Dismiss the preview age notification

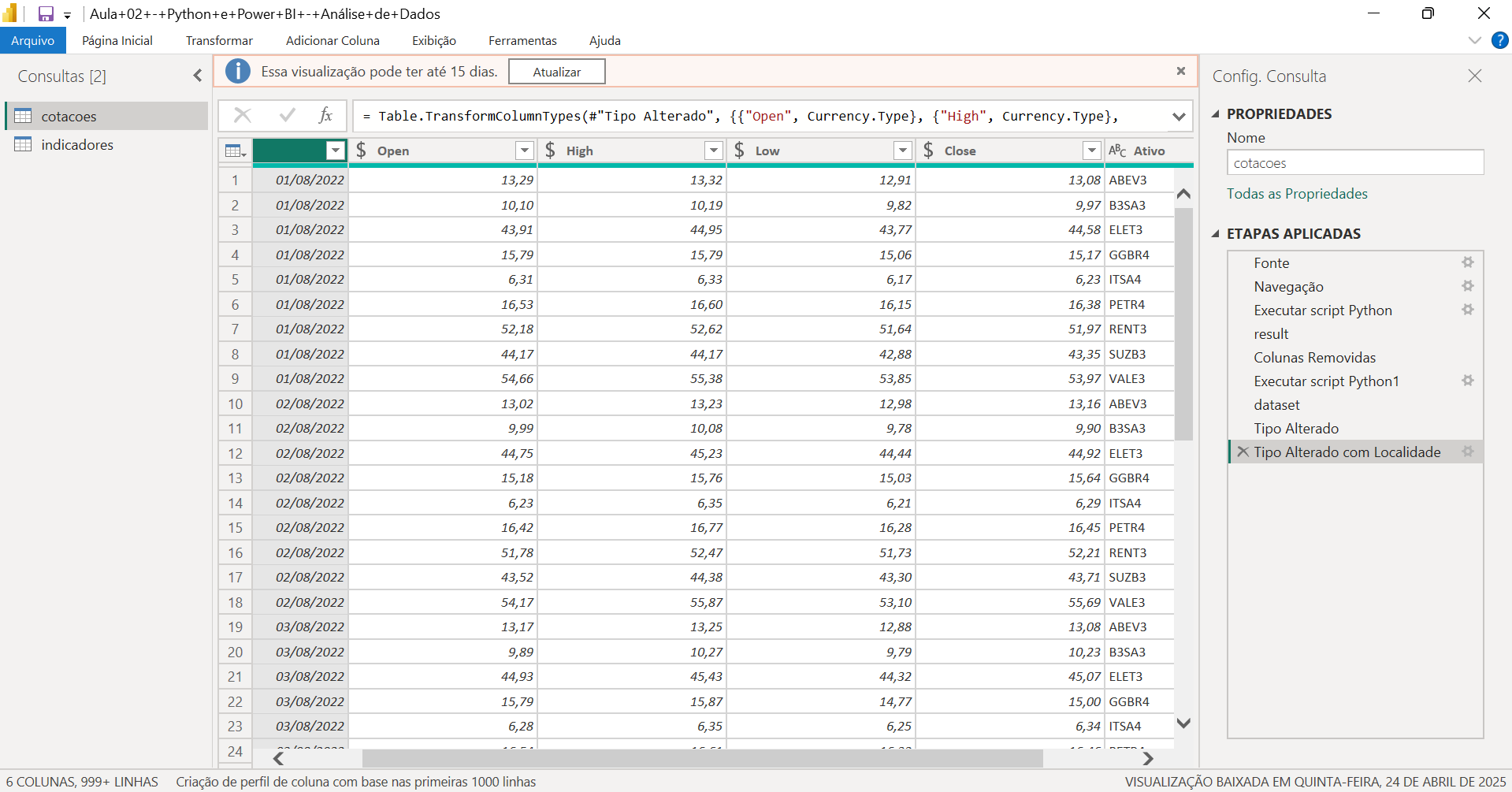tap(1181, 71)
